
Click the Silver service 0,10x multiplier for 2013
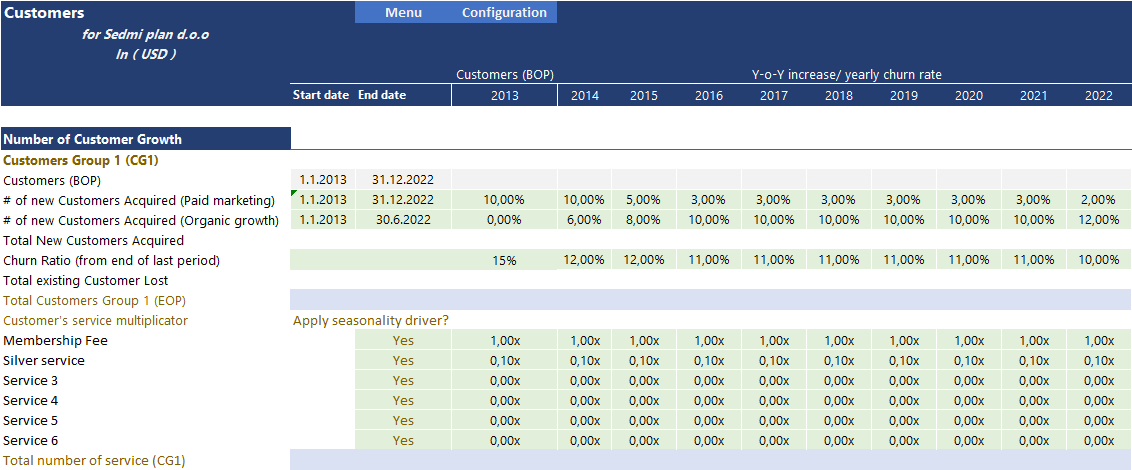pyautogui.click(x=504, y=360)
